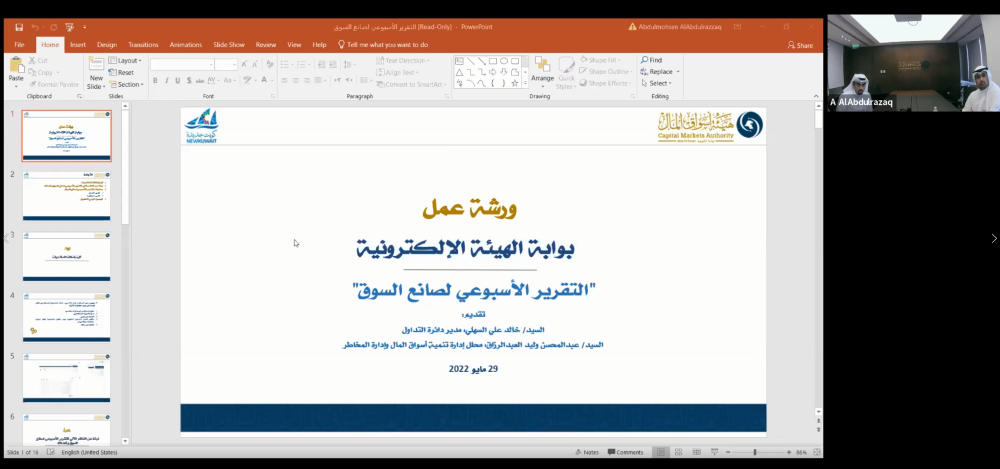Click the Find magnifier tool

click(652, 60)
